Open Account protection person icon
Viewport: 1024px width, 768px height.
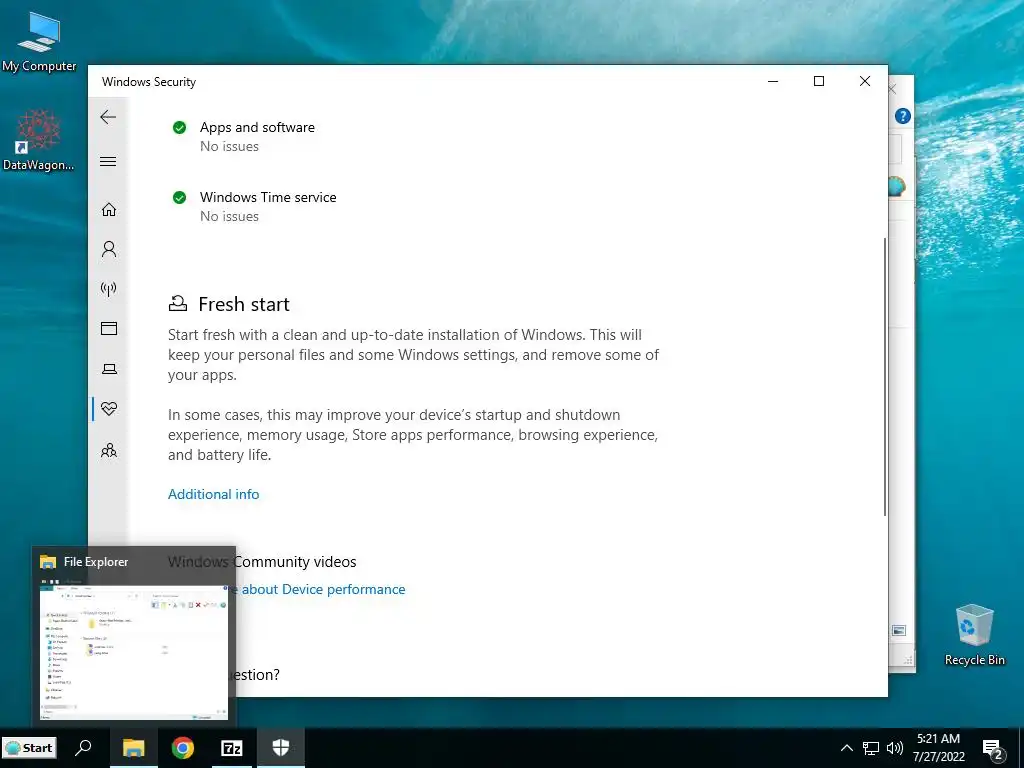point(109,249)
